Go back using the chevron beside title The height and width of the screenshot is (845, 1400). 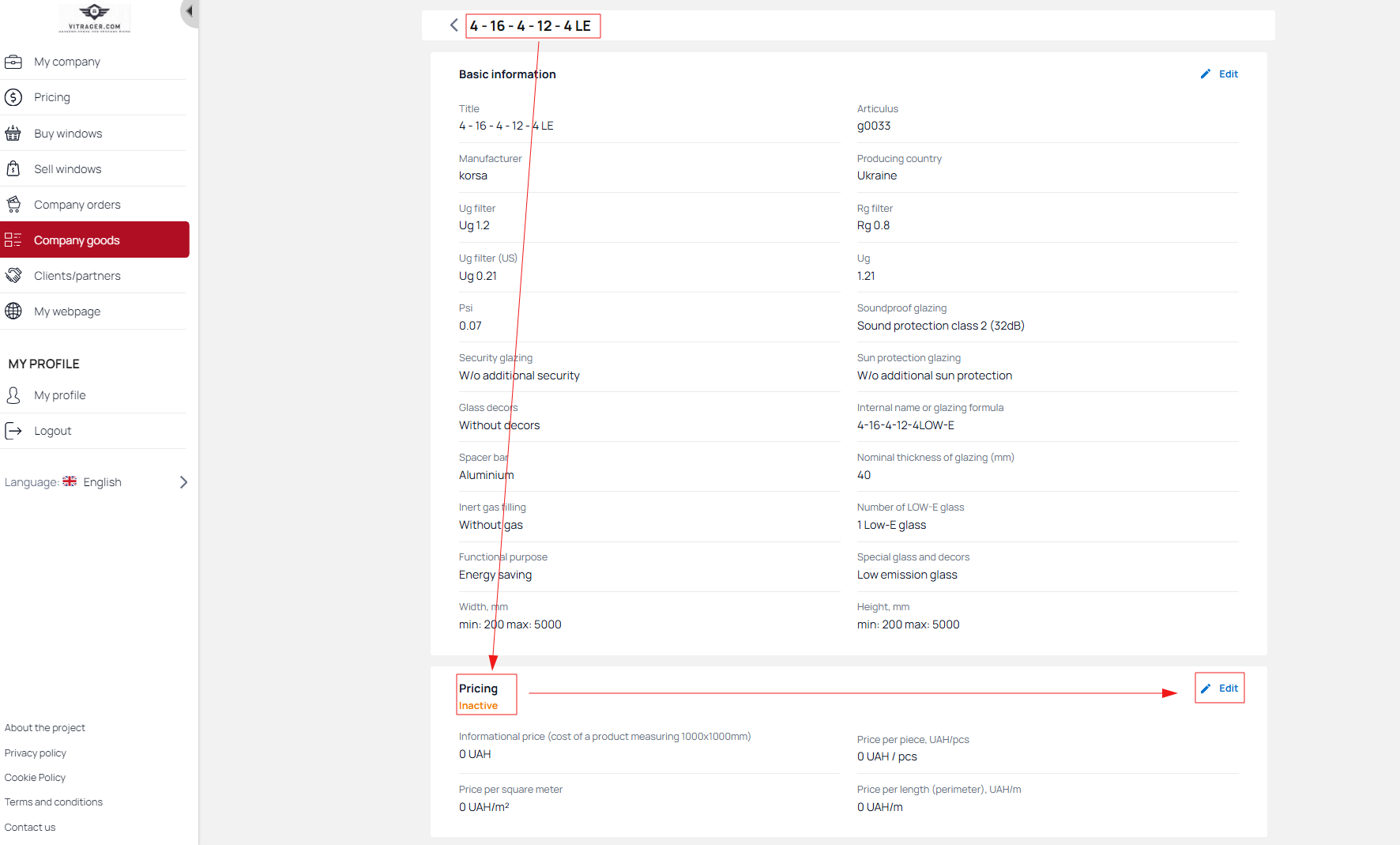click(x=454, y=25)
